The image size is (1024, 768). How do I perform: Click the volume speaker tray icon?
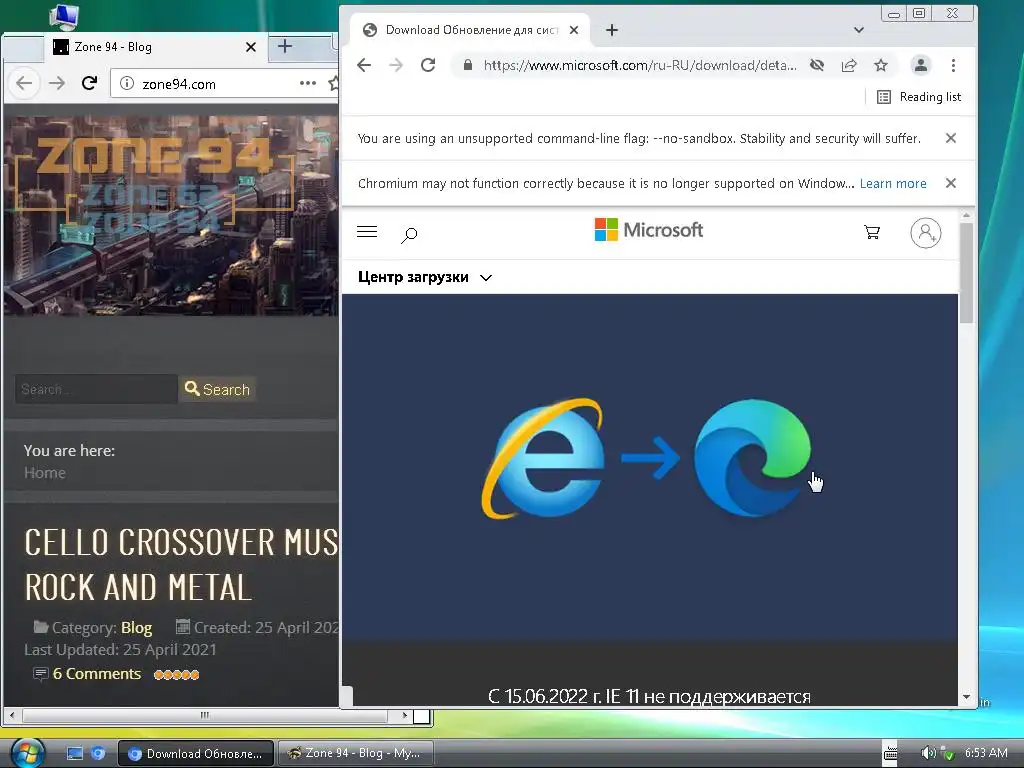pos(927,753)
